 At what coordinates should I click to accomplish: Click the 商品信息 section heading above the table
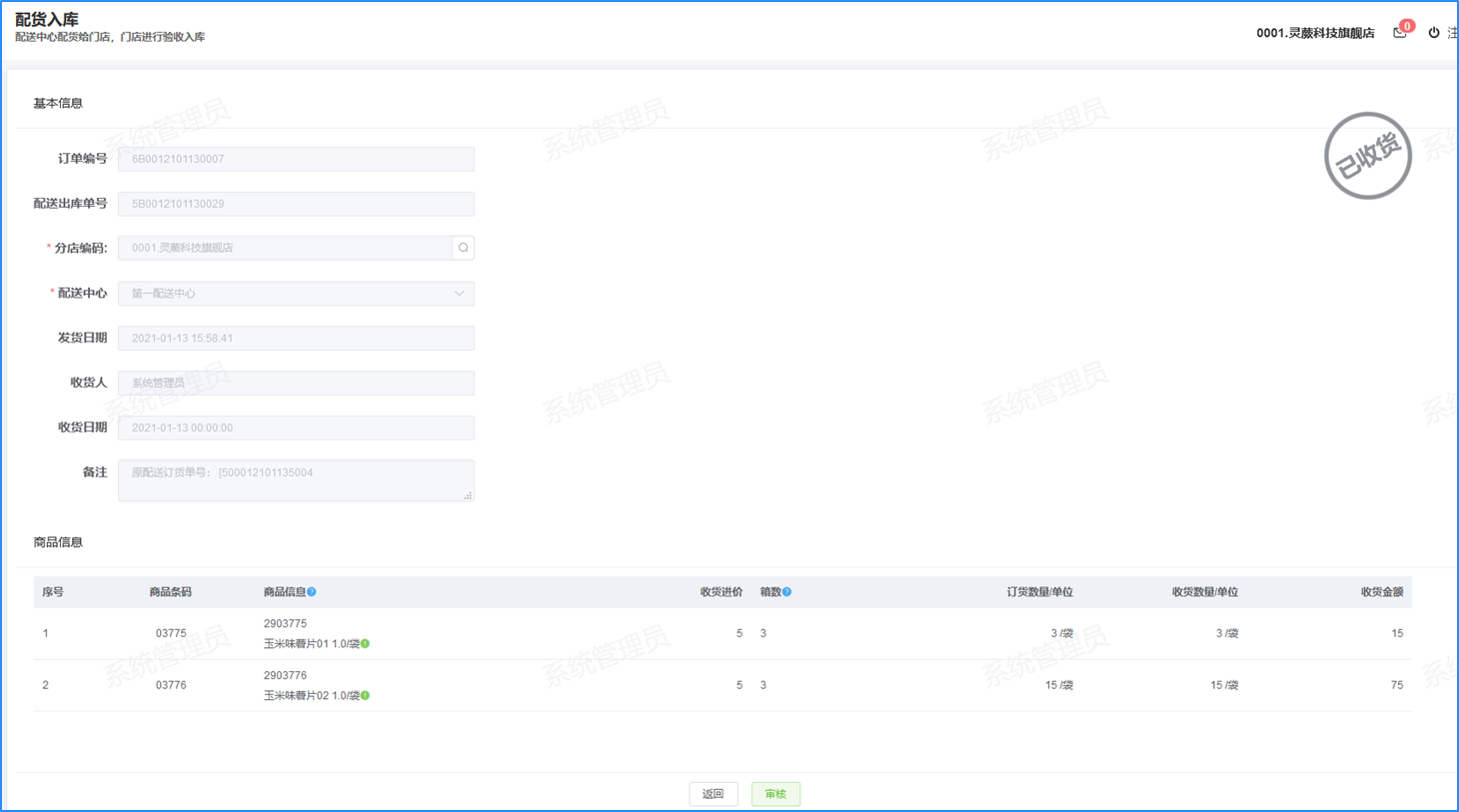pos(58,542)
